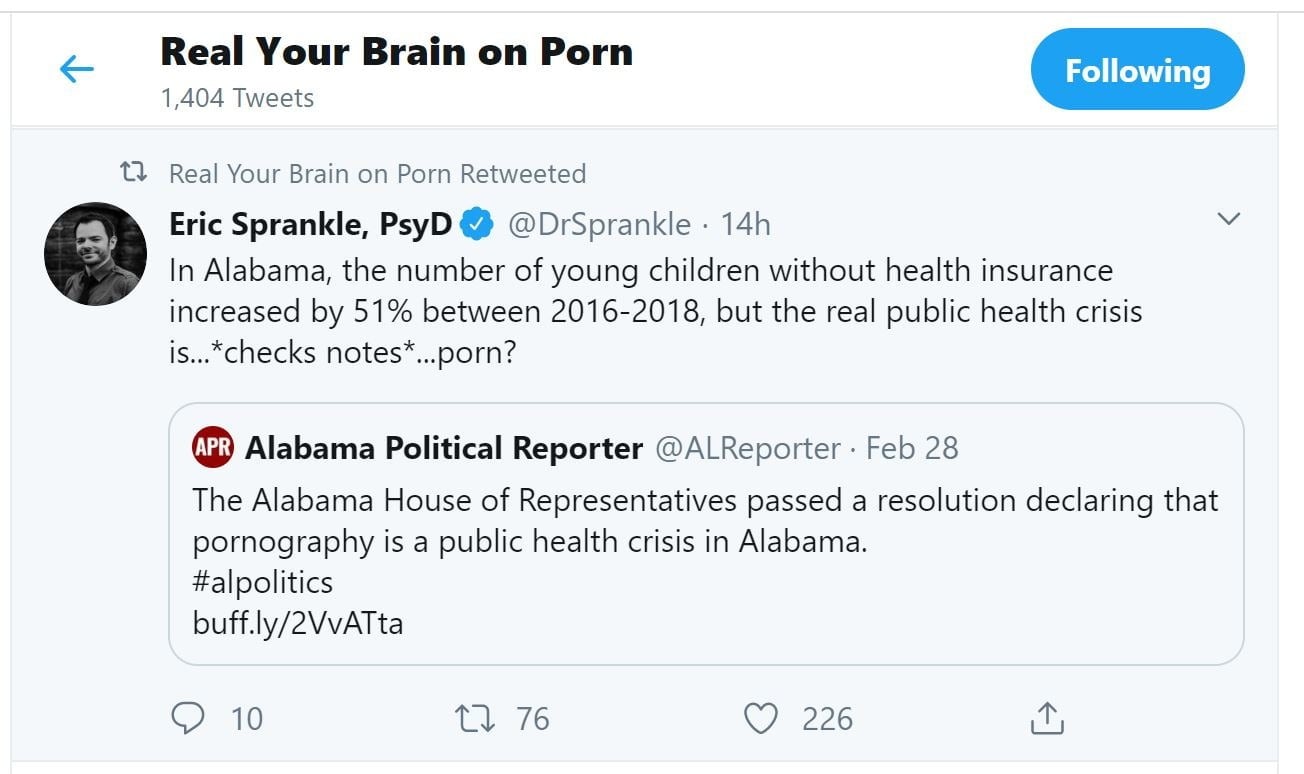The width and height of the screenshot is (1304, 774).
Task: Open the buff.ly/2VvATta link
Action: (297, 623)
